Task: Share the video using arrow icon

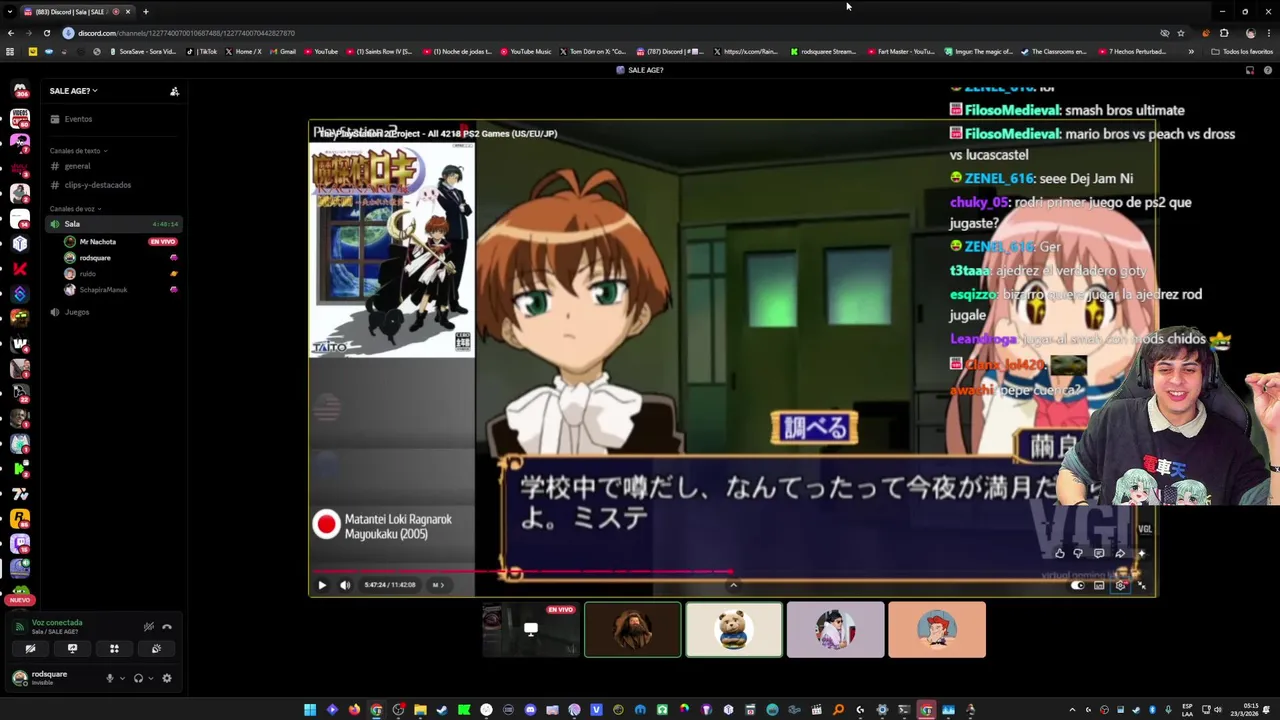Action: [x=1120, y=553]
